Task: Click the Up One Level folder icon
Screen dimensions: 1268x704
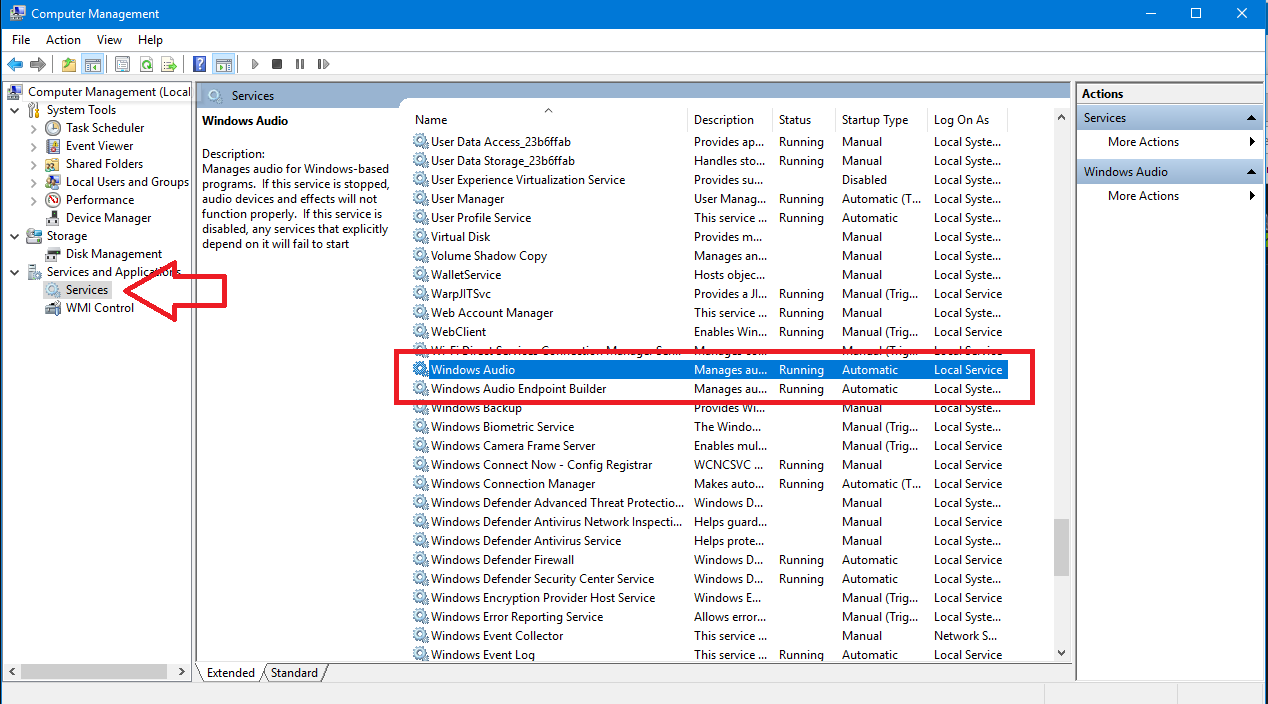Action: [68, 64]
